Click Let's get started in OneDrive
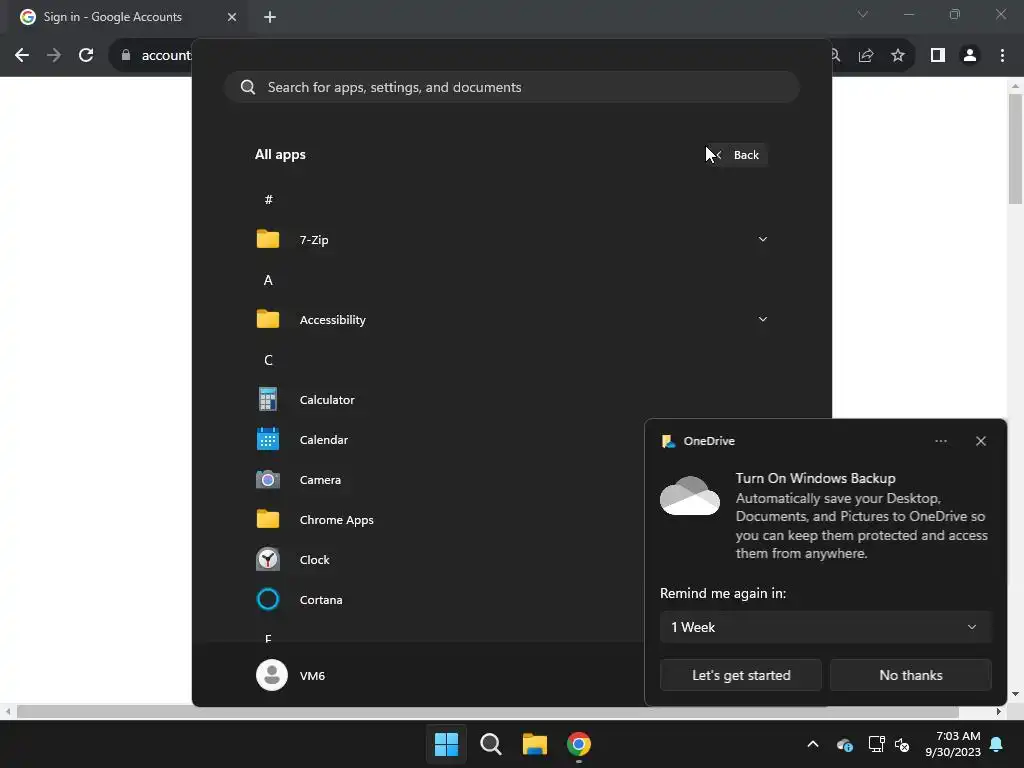The image size is (1024, 768). point(741,675)
